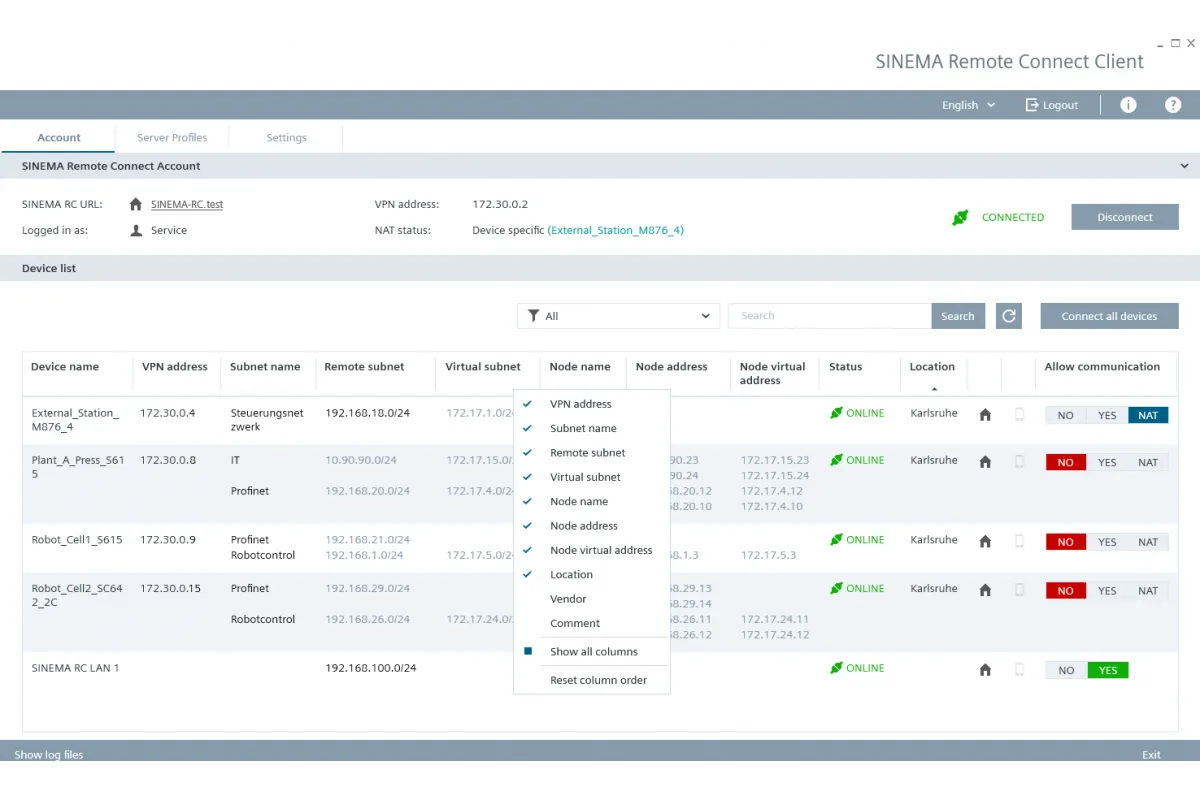Image resolution: width=1200 pixels, height=800 pixels.
Task: Open the English language dropdown
Action: [968, 105]
